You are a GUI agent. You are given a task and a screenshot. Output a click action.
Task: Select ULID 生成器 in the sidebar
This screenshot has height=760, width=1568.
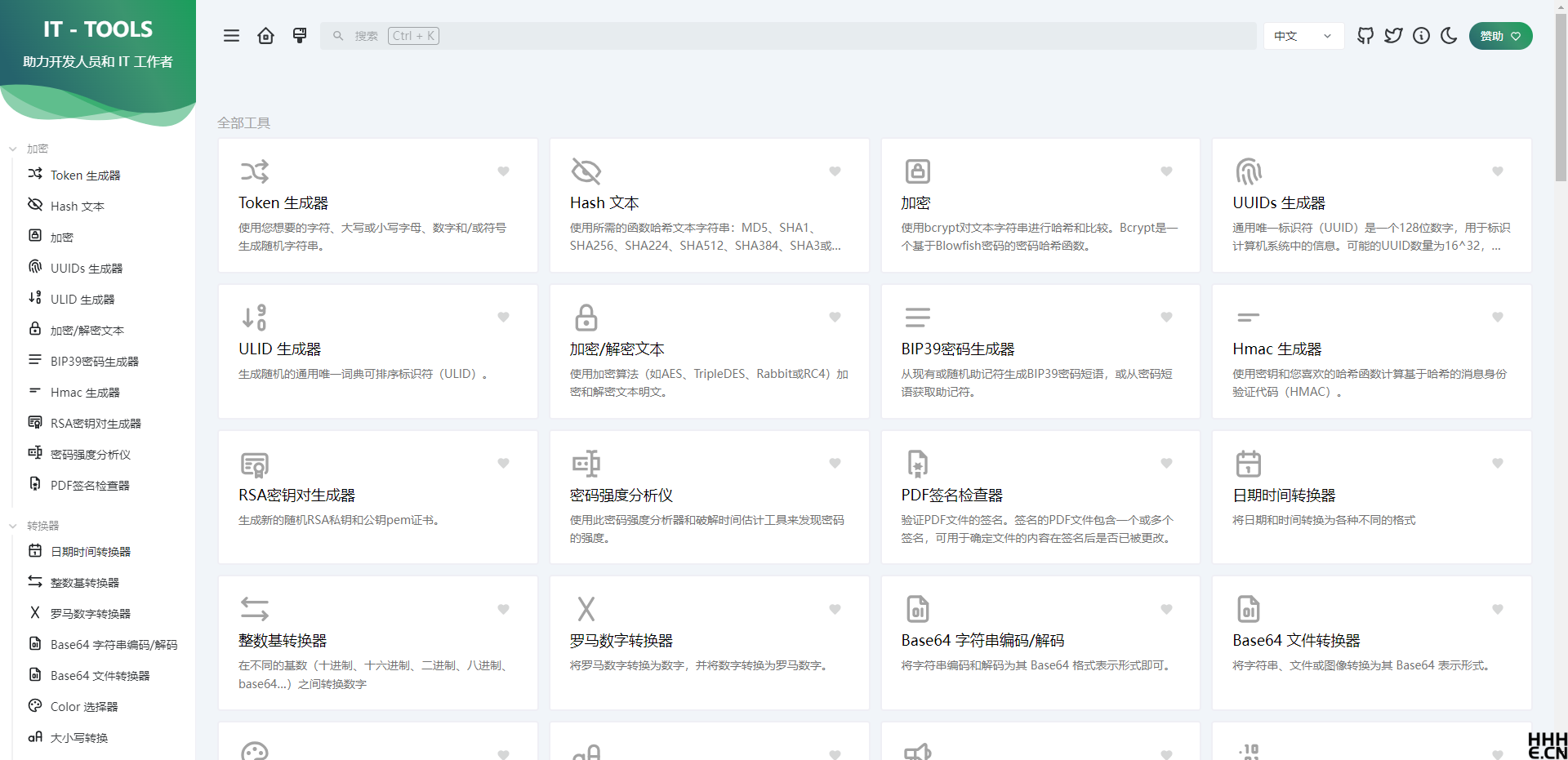tap(82, 300)
